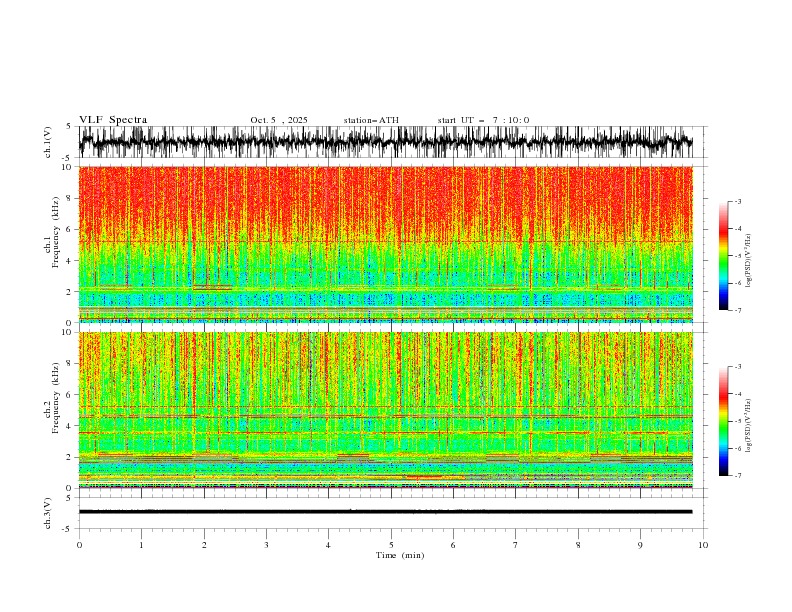The image size is (792, 612).
Task: Click the "8" kHz tick on ch.1 axis
Action: [70, 198]
